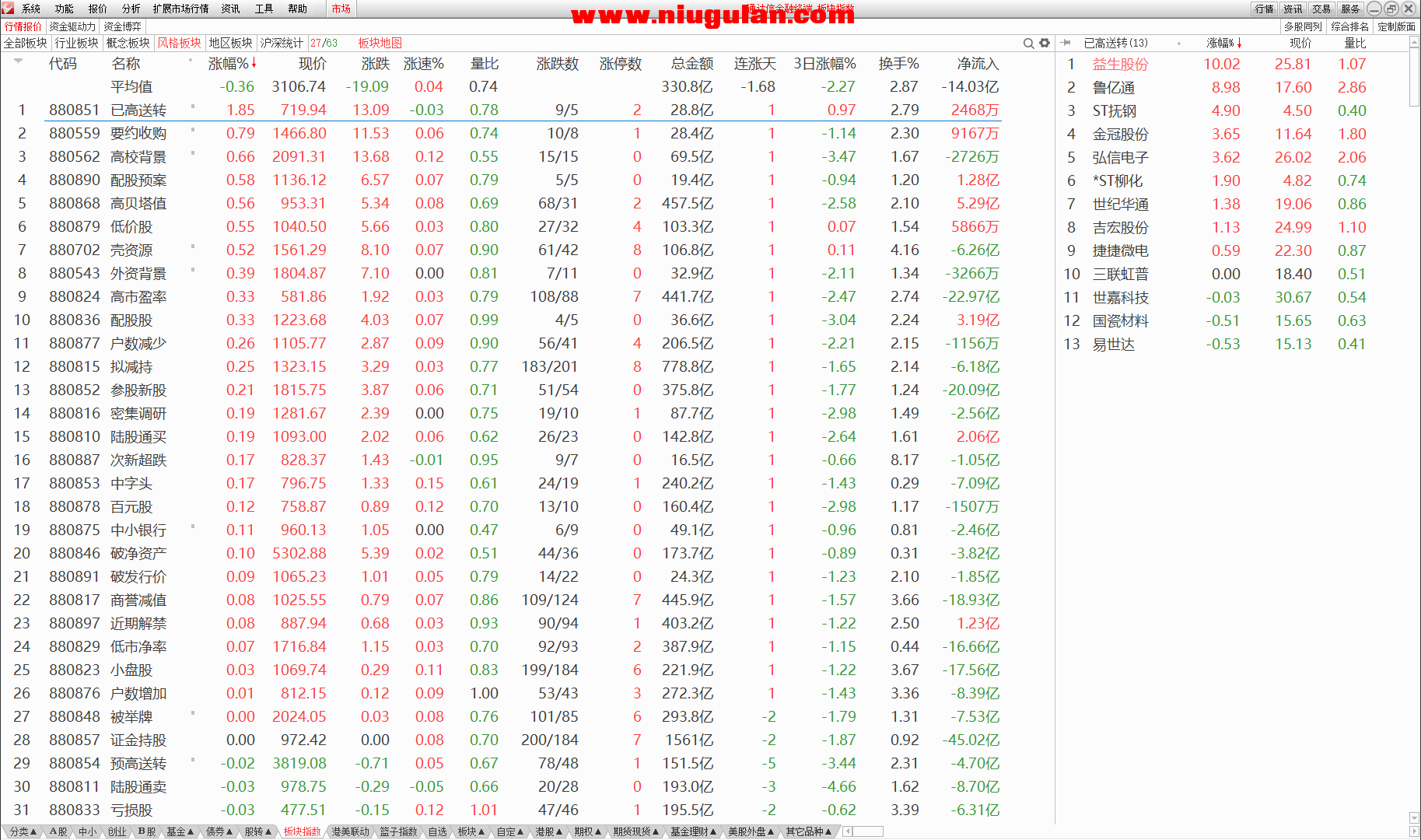Expand the 港股 bottom tab
The height and width of the screenshot is (840, 1421).
coord(549,831)
